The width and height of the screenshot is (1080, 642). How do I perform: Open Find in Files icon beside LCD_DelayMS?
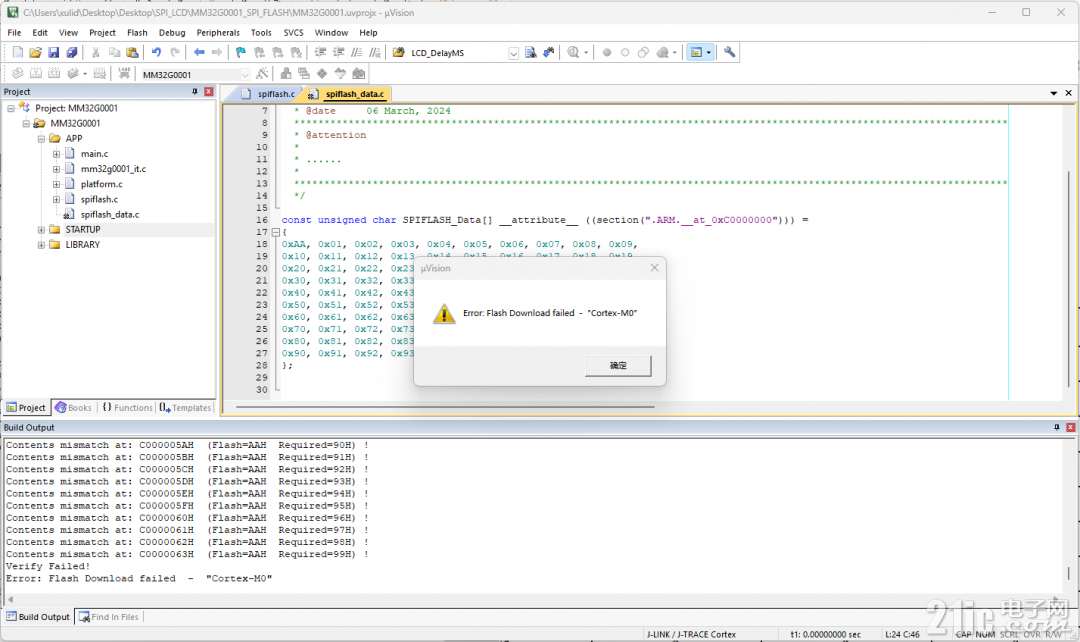[x=399, y=52]
